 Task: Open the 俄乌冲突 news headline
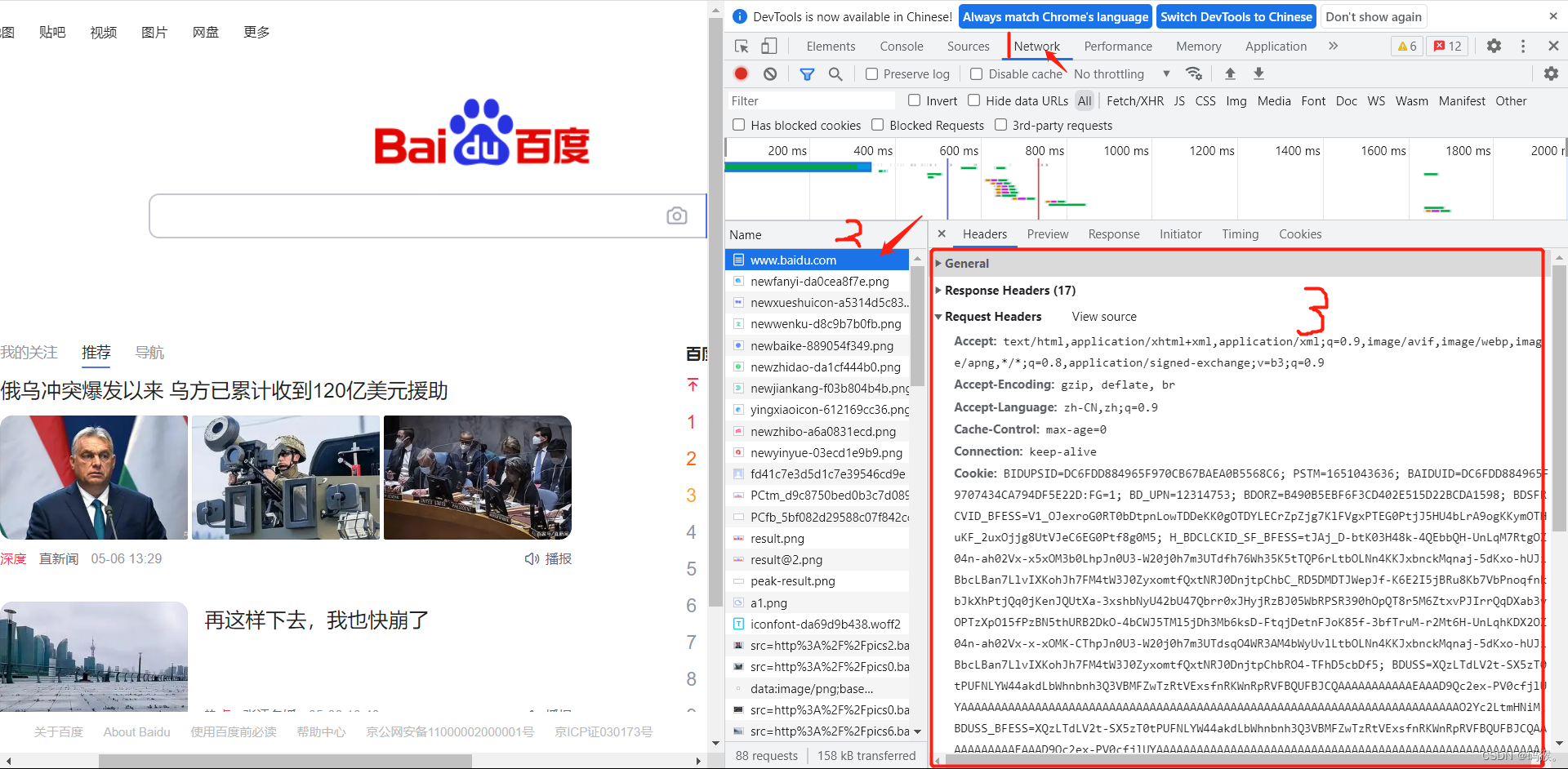point(225,391)
